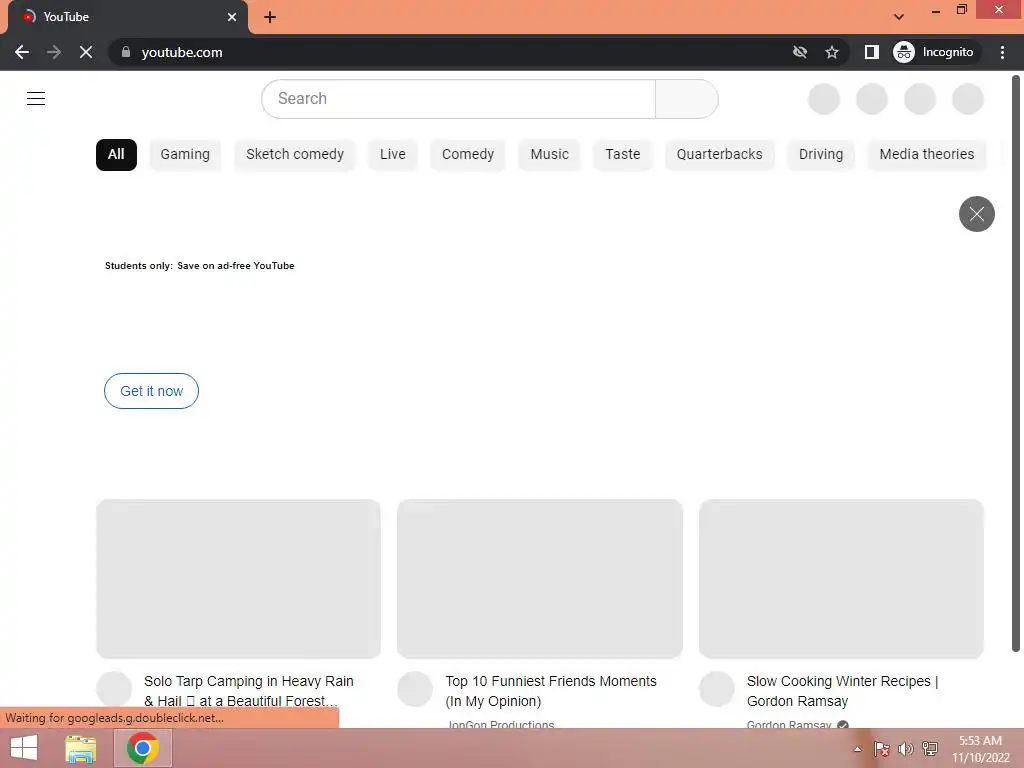
Task: Select the Comedy filter chip
Action: (468, 155)
